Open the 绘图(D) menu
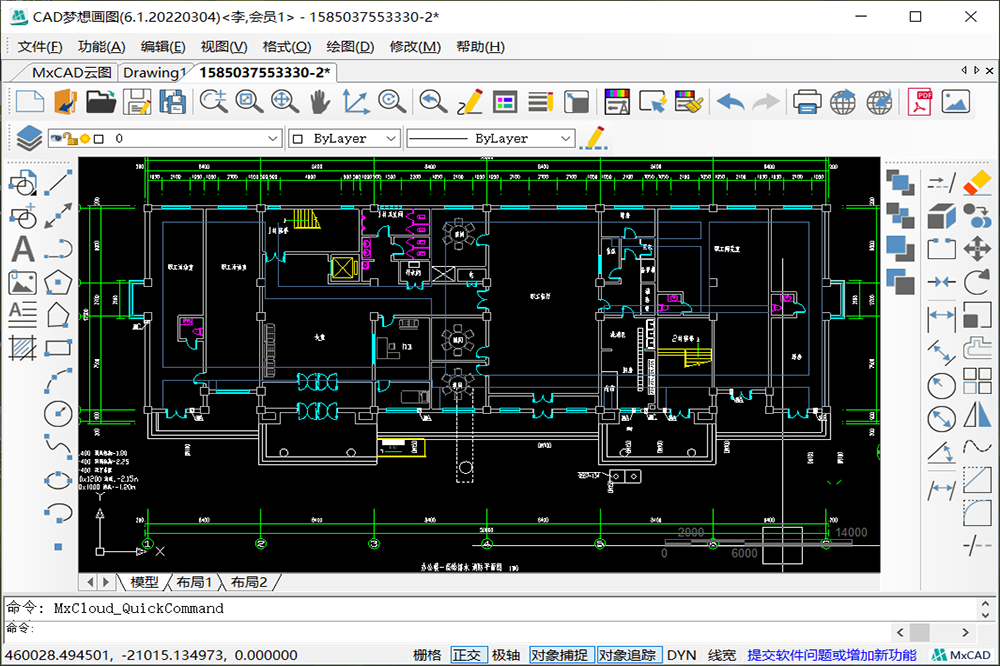This screenshot has height=666, width=1000. pyautogui.click(x=350, y=47)
